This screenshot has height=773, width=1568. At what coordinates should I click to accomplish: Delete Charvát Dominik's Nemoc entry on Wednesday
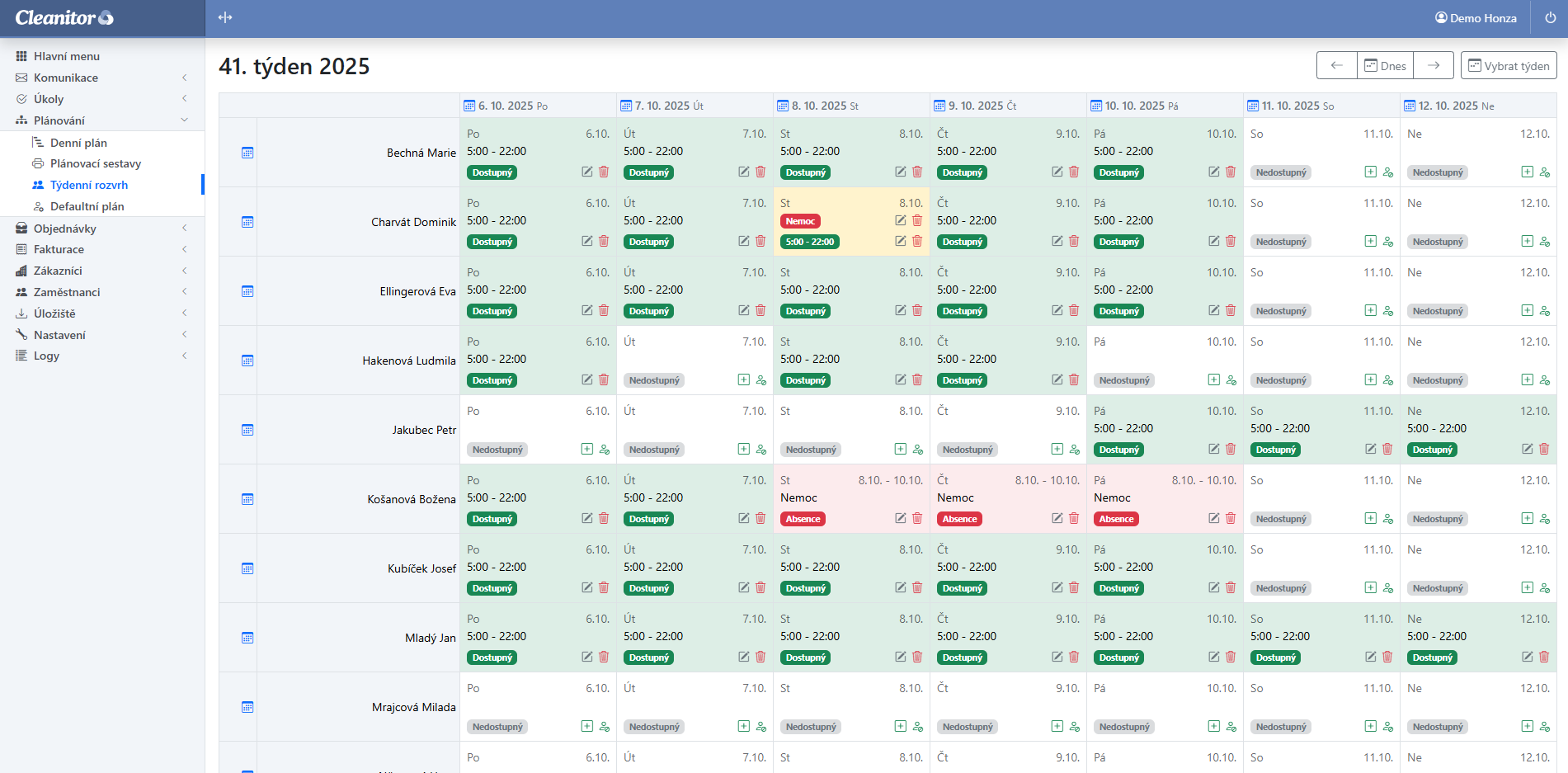[917, 220]
